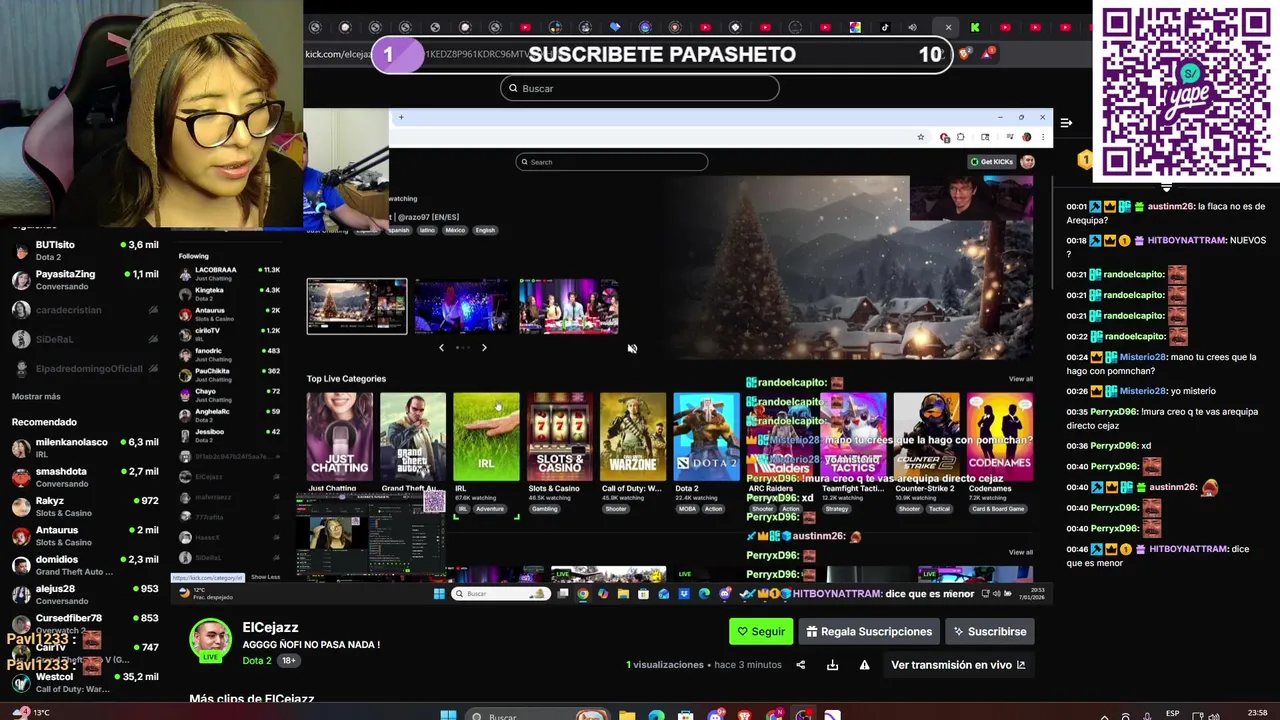
Task: Open Cursedfiber78 recommended channel
Action: (85, 623)
